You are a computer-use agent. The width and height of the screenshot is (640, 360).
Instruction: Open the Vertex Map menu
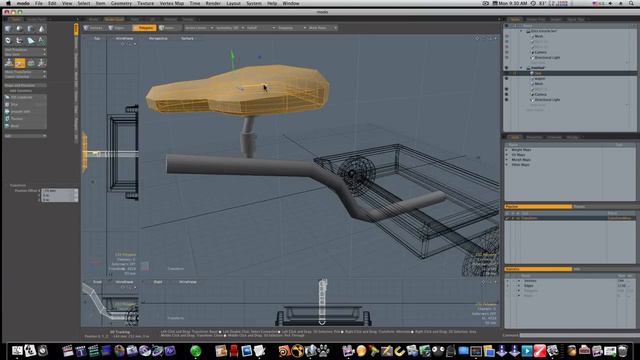(171, 3)
